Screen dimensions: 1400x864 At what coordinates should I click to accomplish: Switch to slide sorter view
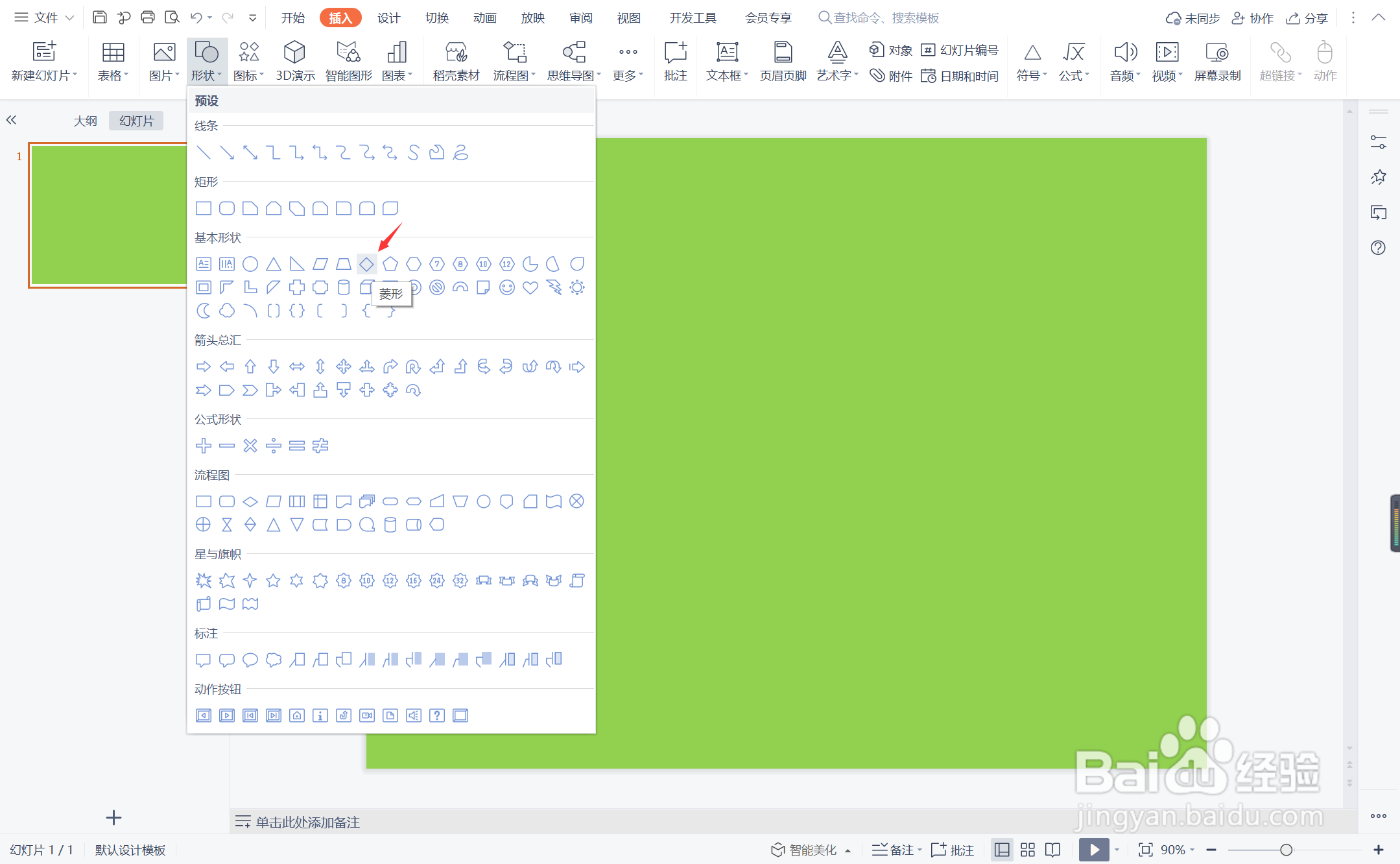click(1028, 850)
